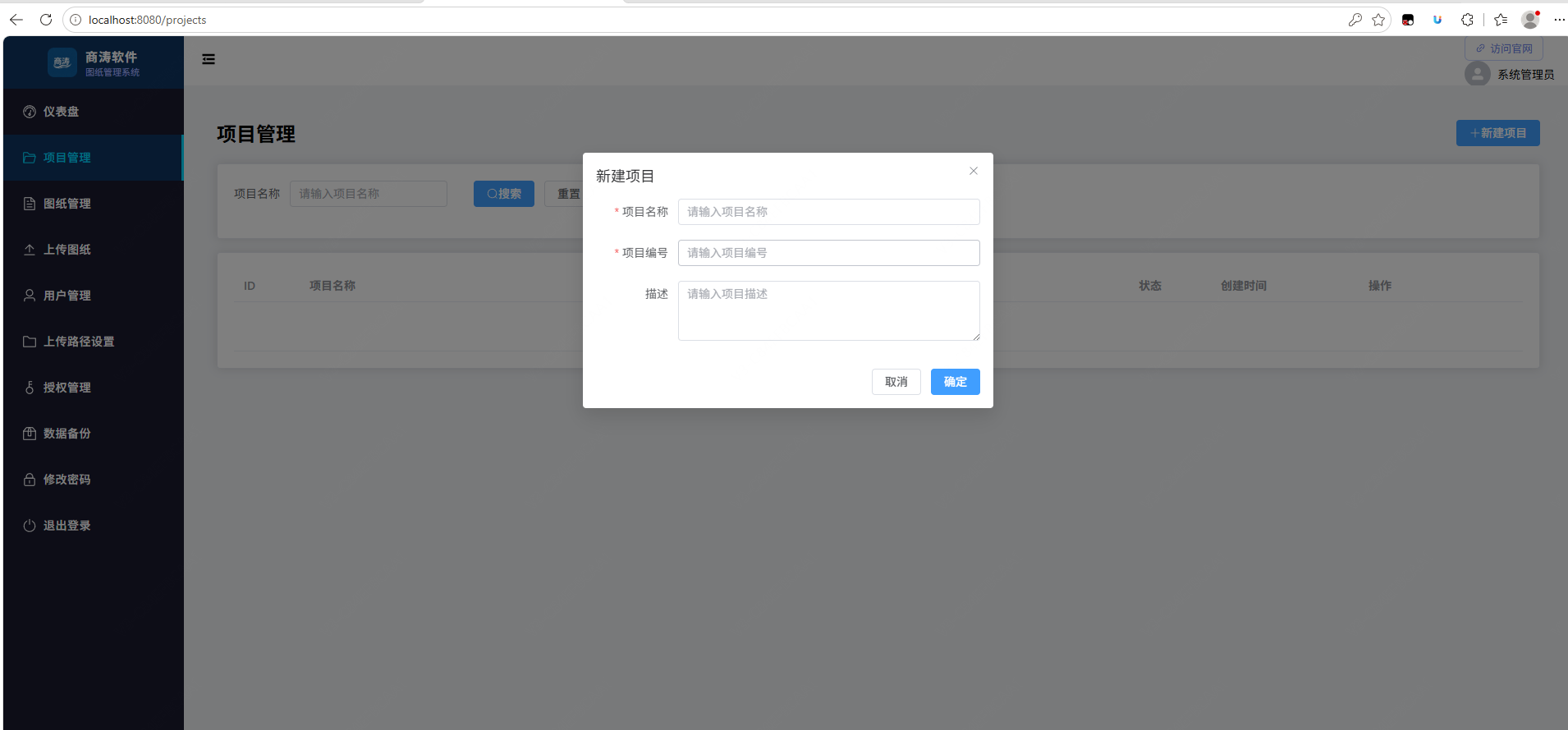1568x730 pixels.
Task: Open 上传路径设置 menu item
Action: (93, 342)
